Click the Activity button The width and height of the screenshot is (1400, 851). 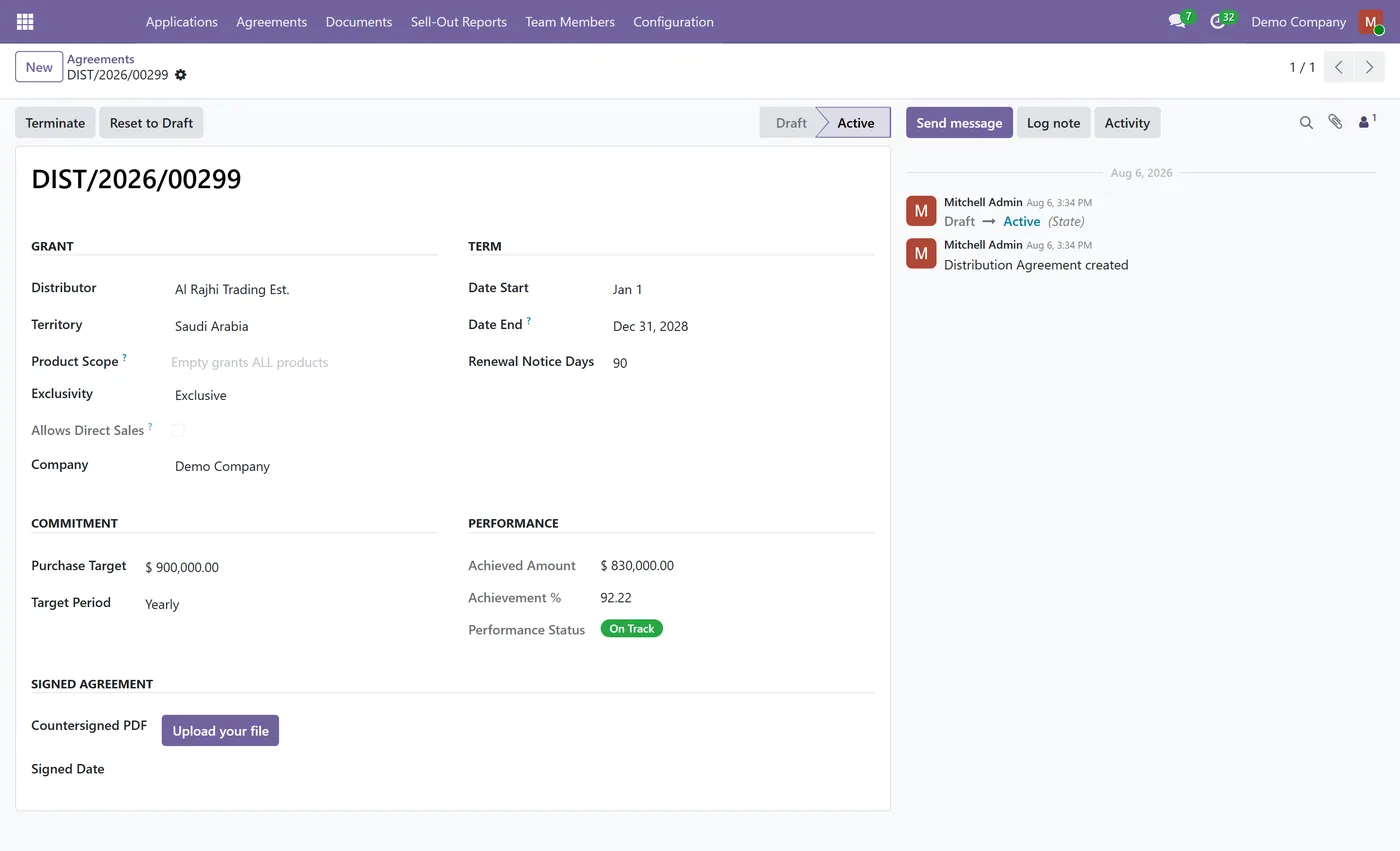(1127, 122)
